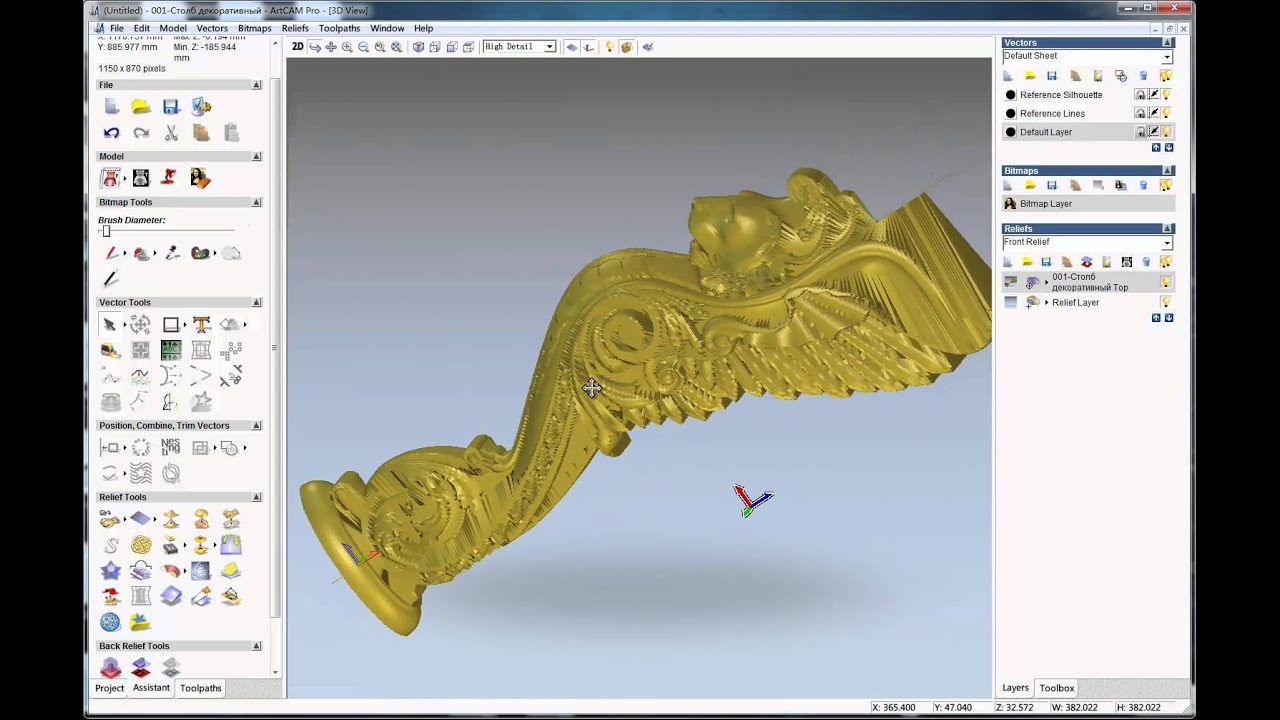Select the Create Vector Text tool
Image resolution: width=1280 pixels, height=720 pixels.
[201, 324]
